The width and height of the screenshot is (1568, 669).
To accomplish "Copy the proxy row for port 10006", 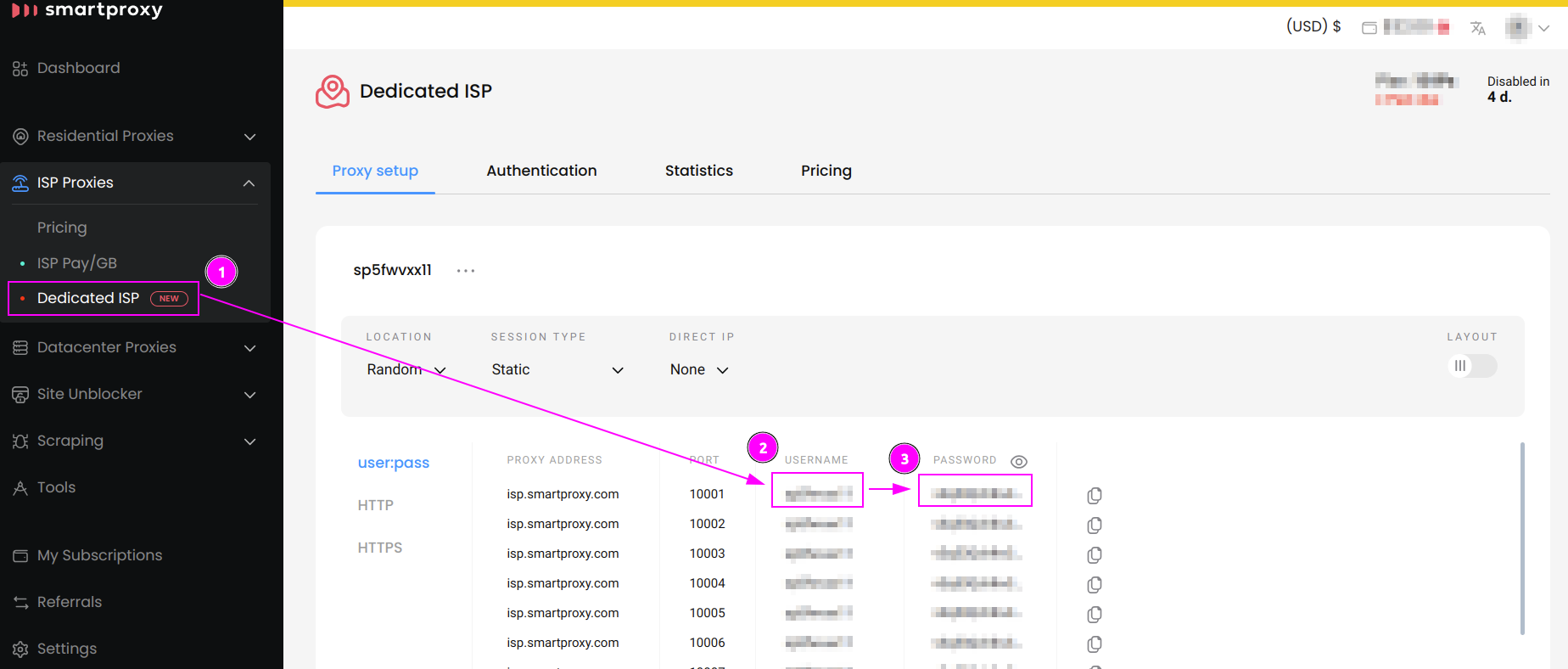I will pyautogui.click(x=1095, y=644).
